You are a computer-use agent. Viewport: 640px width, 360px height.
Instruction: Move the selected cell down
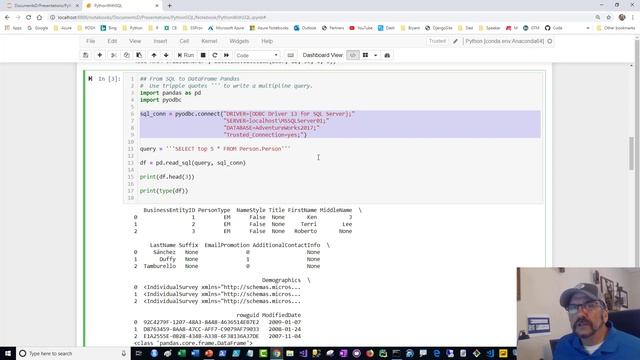tap(166, 55)
